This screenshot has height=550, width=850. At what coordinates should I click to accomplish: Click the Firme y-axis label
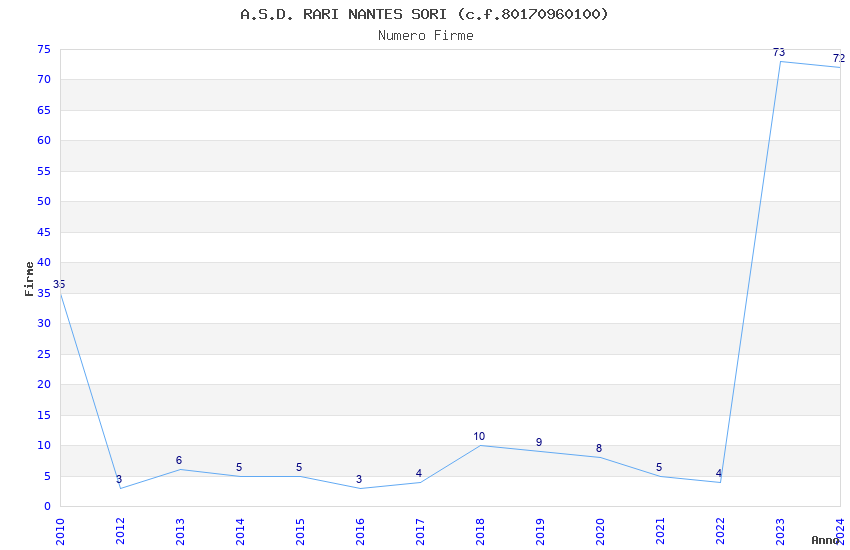pos(29,279)
